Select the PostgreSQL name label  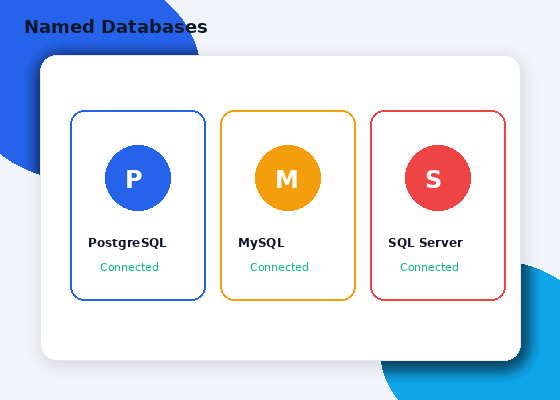click(128, 243)
